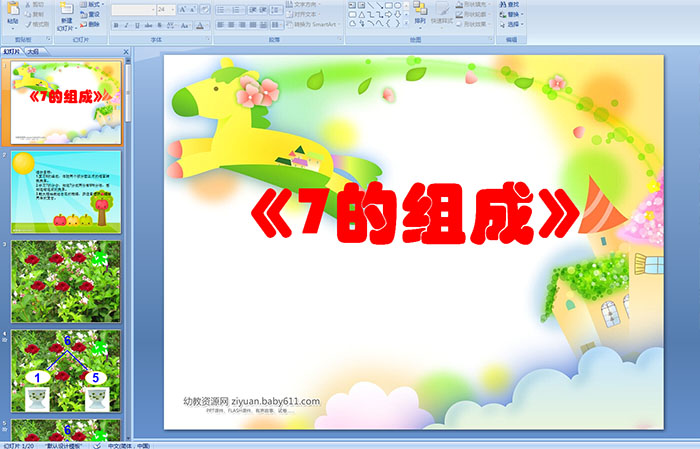
Task: Select the Isosceles Triangle shape
Action: (361, 15)
